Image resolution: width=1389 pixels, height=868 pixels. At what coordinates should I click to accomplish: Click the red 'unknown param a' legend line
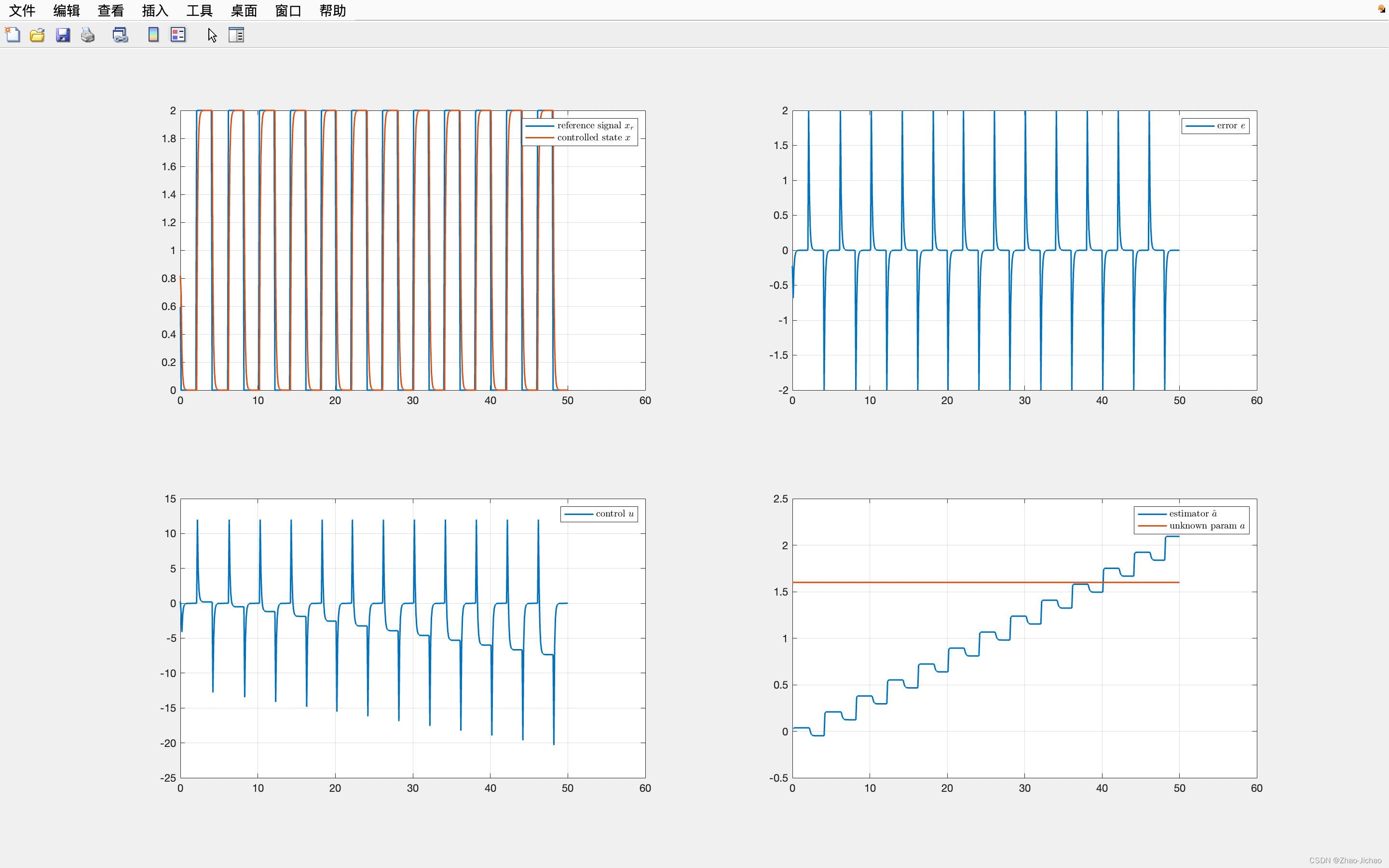pos(1152,526)
